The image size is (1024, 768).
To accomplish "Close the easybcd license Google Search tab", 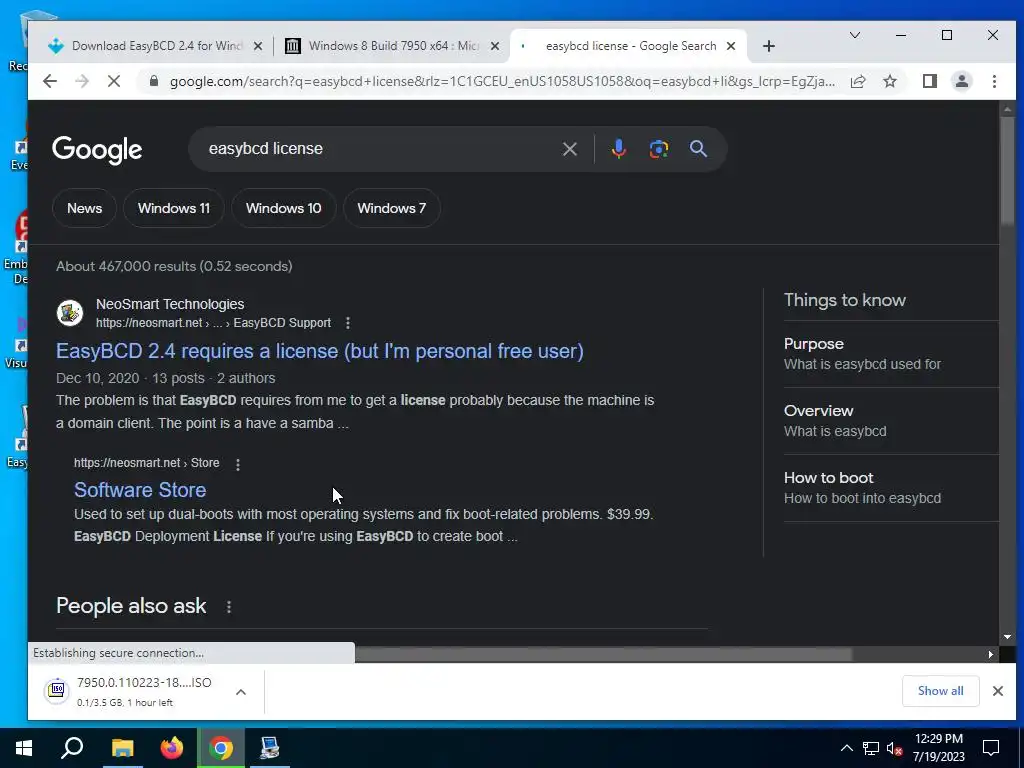I will [731, 46].
